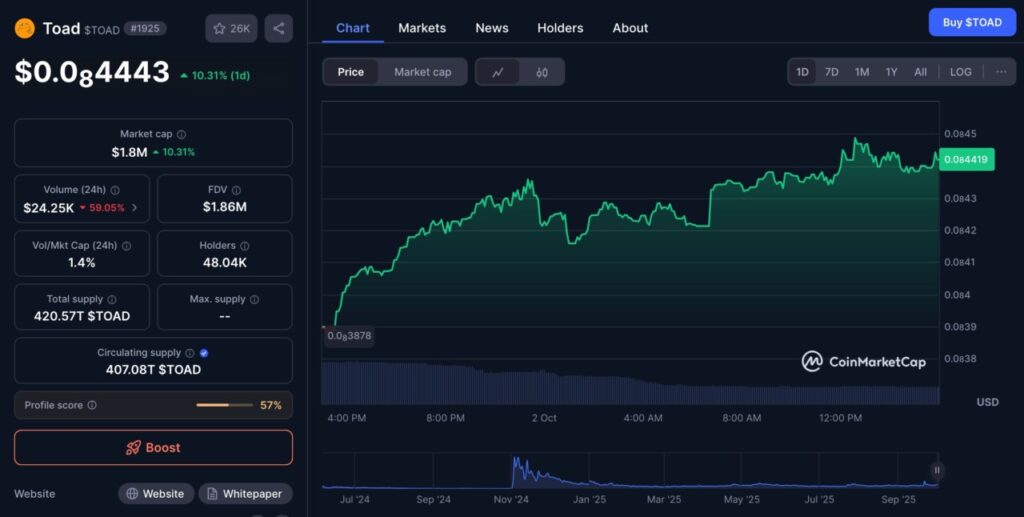Toggle chart to Market cap view
This screenshot has height=517, width=1024.
(422, 72)
